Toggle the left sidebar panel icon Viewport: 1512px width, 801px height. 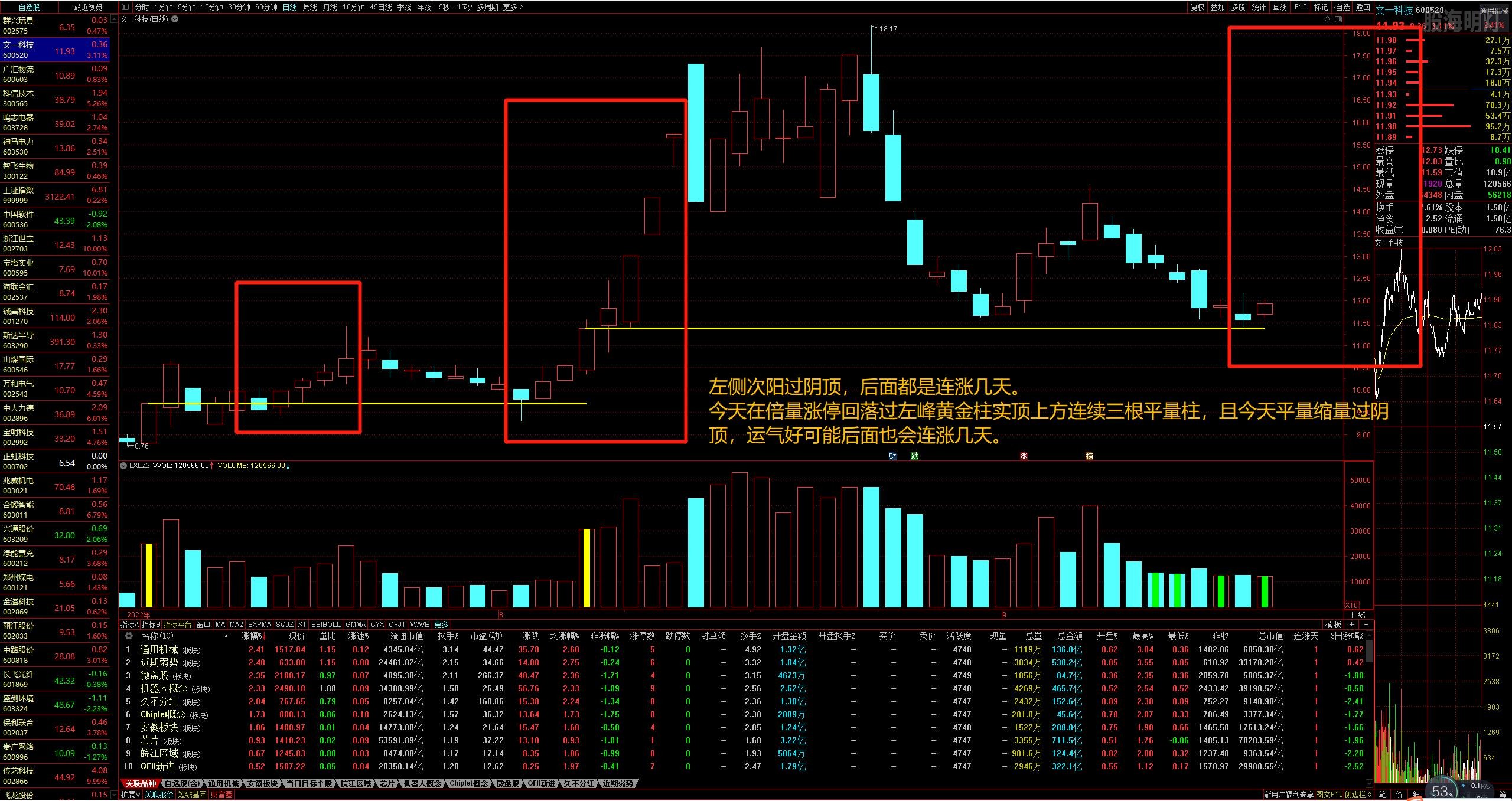(125, 7)
